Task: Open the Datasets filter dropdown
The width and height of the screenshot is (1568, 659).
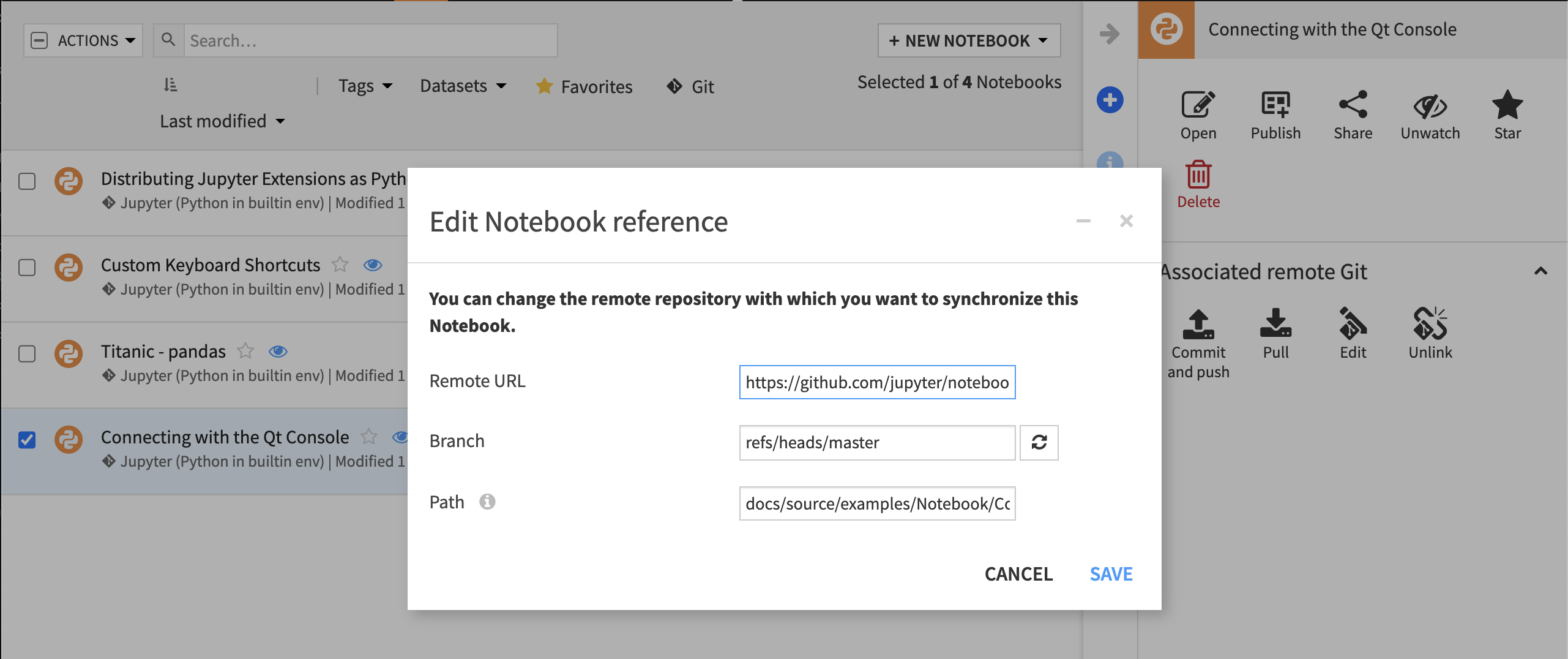Action: click(x=463, y=86)
